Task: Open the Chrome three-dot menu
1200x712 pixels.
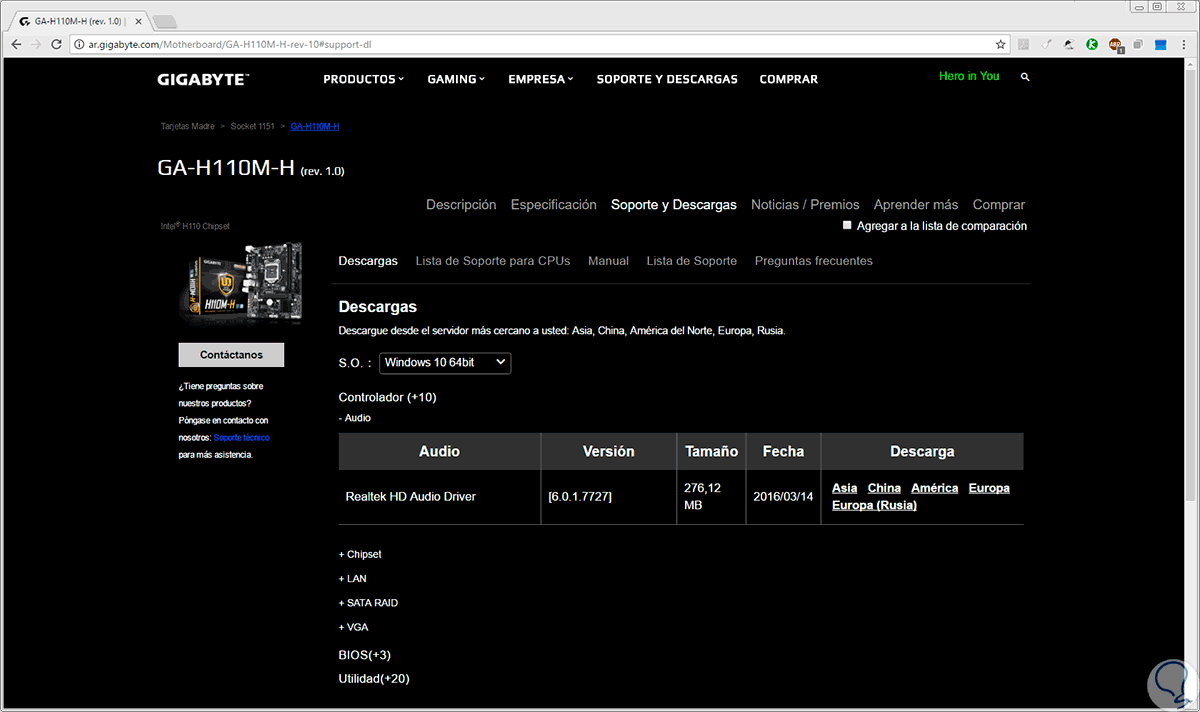Action: 1185,44
